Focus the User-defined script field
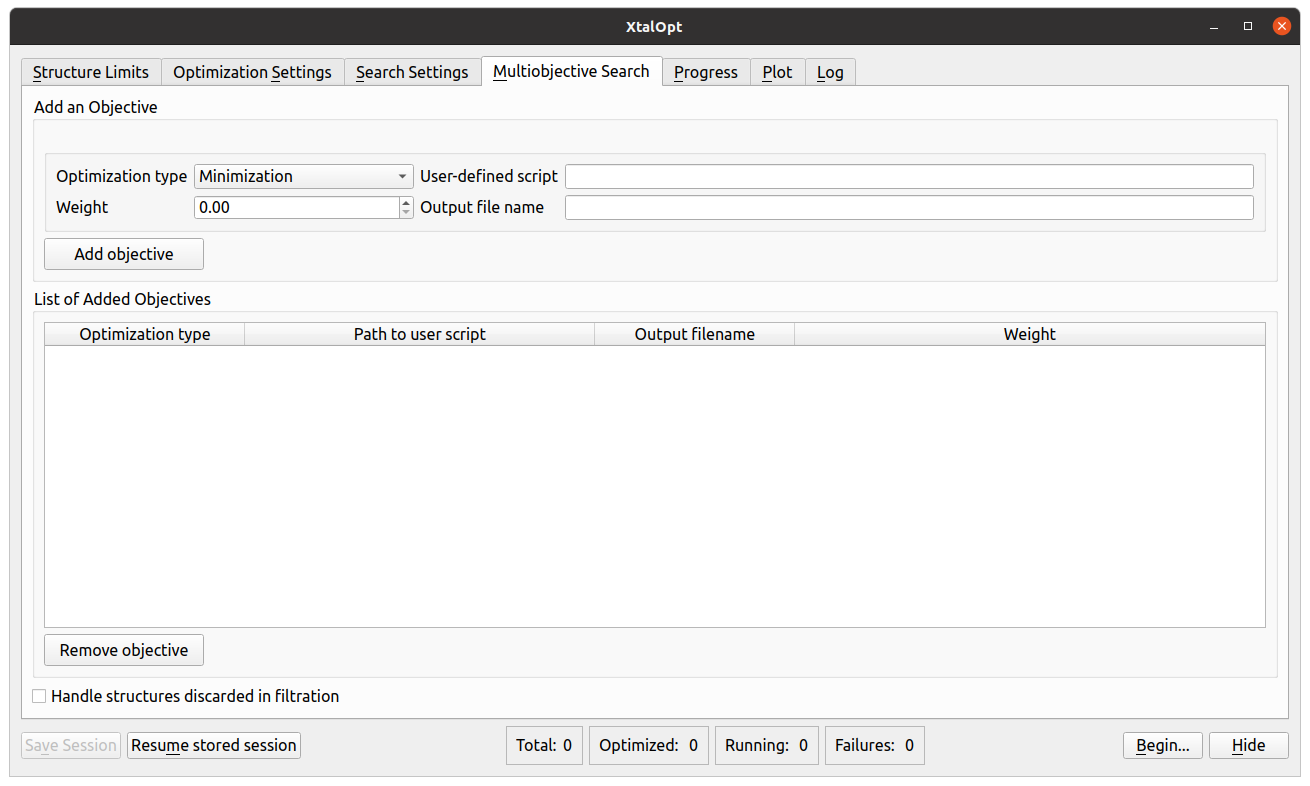 point(909,176)
